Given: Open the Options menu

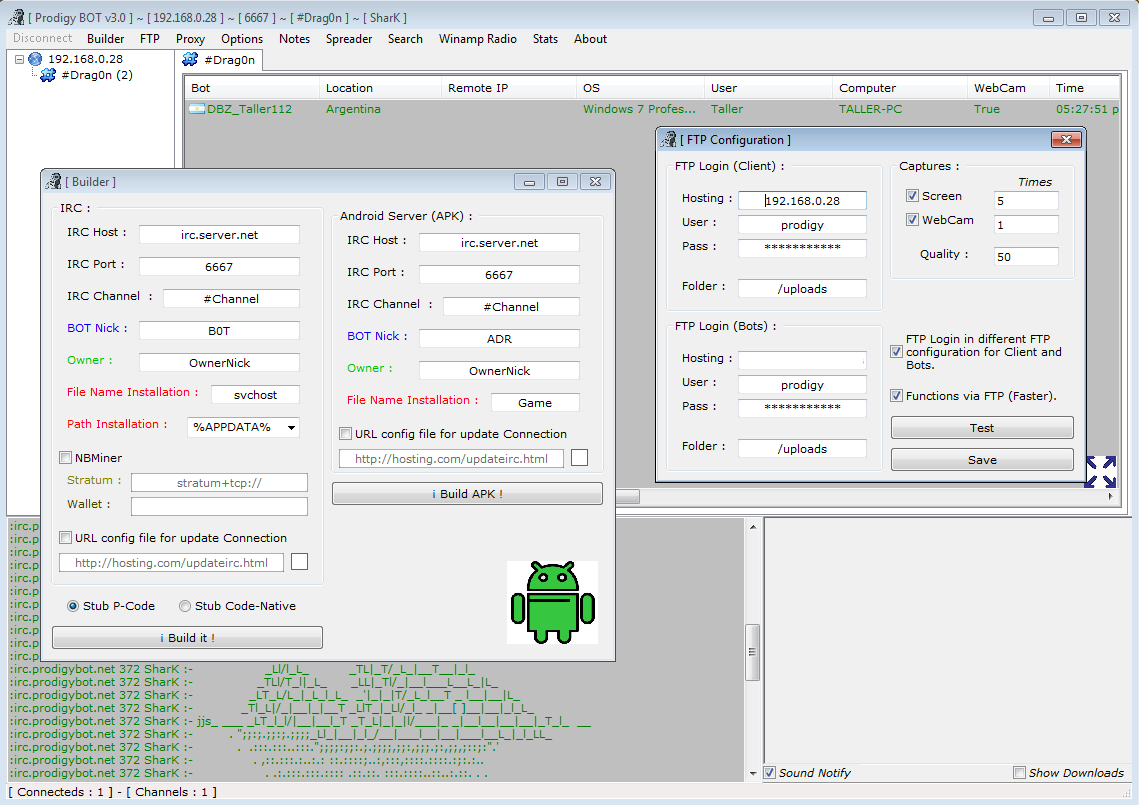Looking at the screenshot, I should point(242,39).
